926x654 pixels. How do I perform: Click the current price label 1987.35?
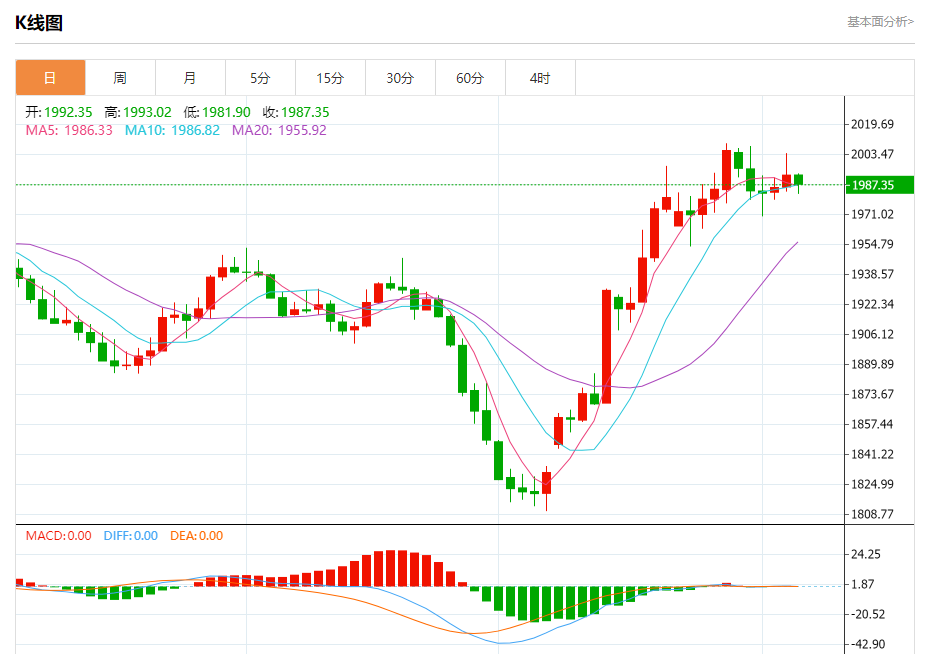click(879, 185)
